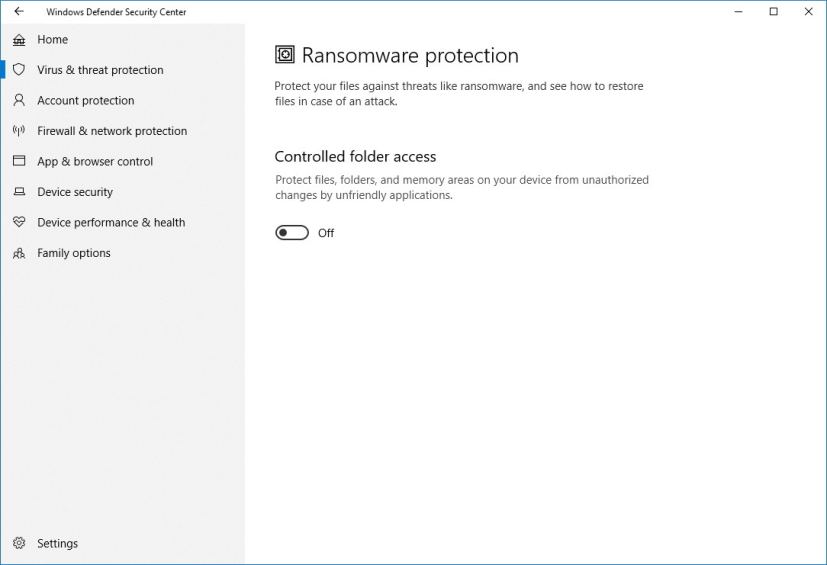Go to Account protection
The image size is (827, 565).
(122, 100)
